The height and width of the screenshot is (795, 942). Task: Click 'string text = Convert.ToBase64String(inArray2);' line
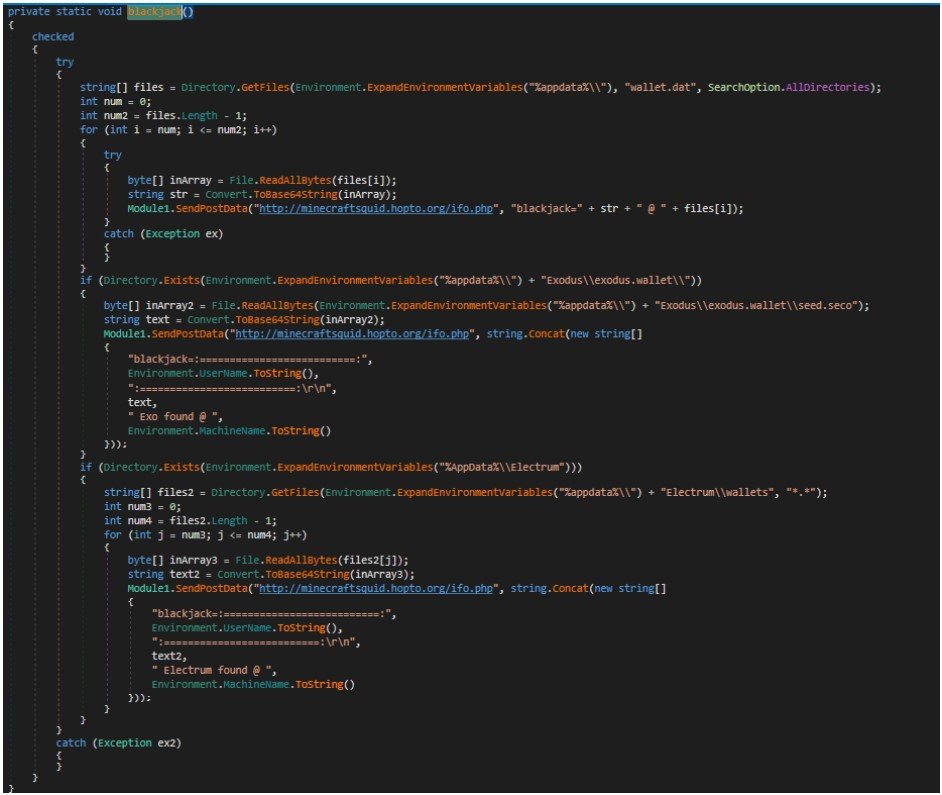tap(244, 320)
